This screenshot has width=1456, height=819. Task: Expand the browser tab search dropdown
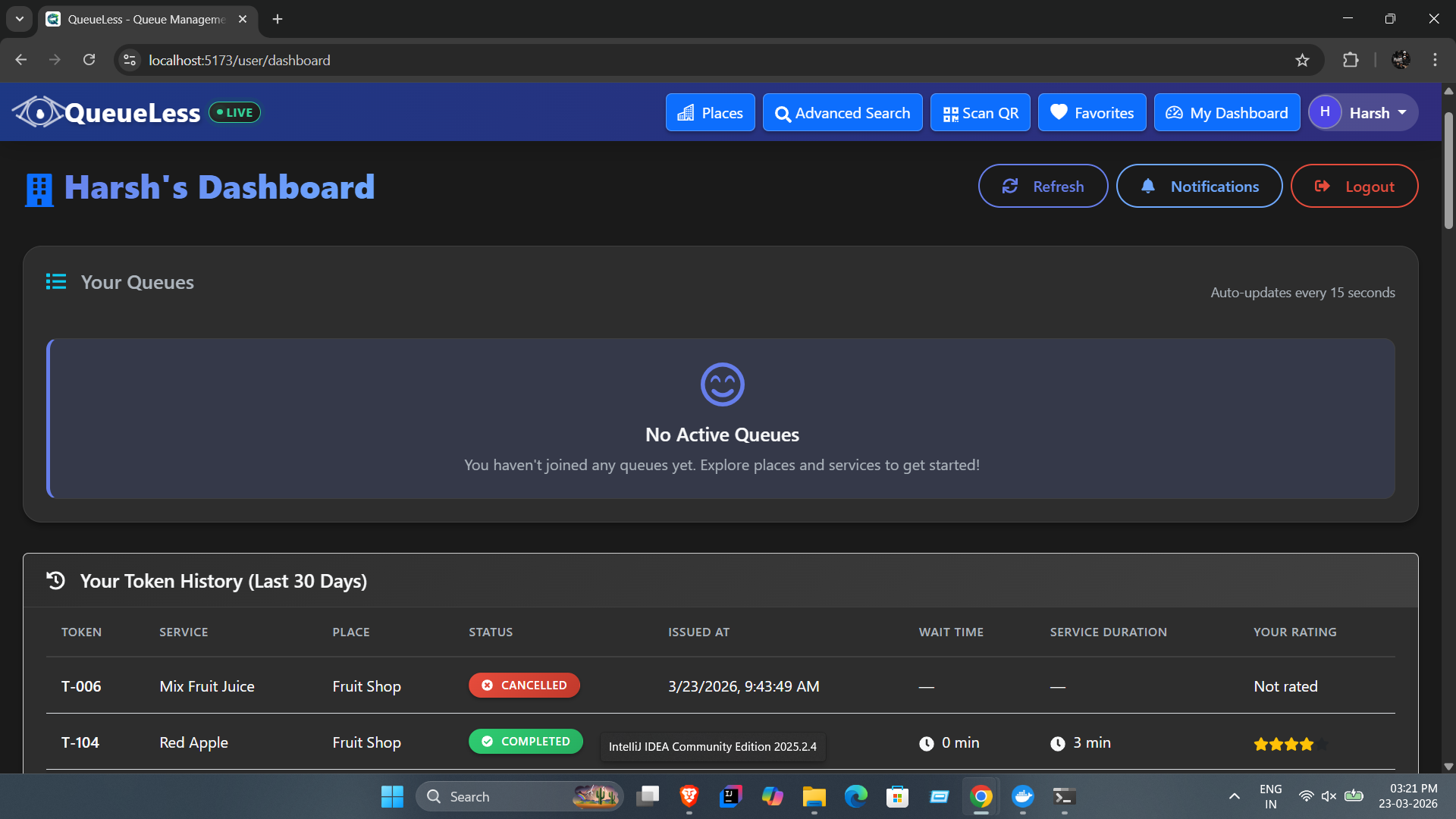(20, 19)
